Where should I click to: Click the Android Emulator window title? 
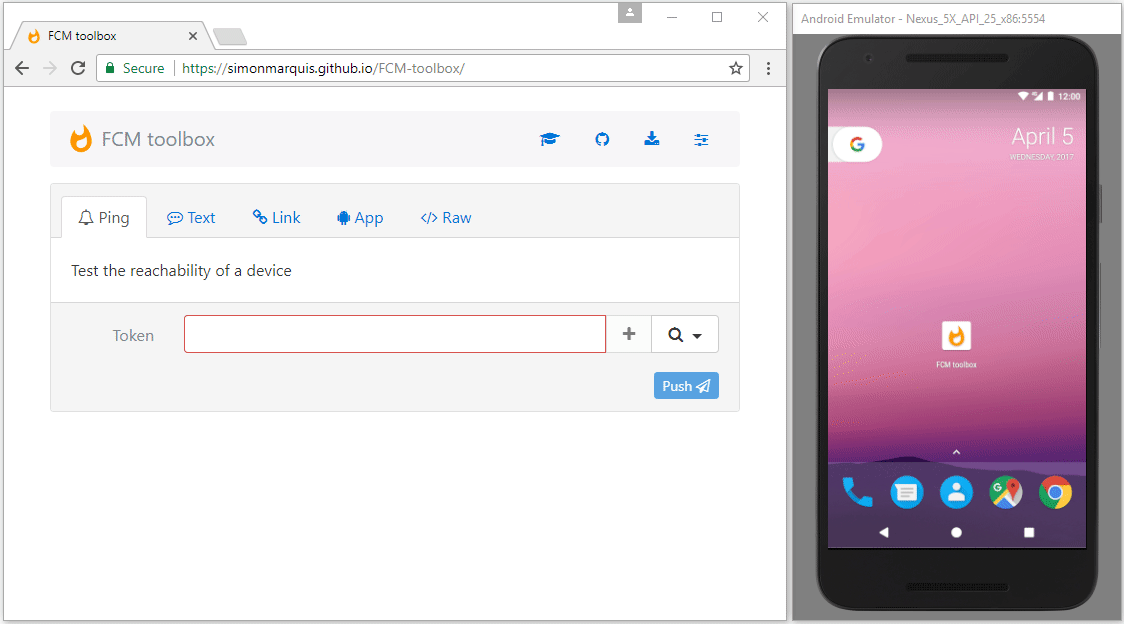click(923, 19)
